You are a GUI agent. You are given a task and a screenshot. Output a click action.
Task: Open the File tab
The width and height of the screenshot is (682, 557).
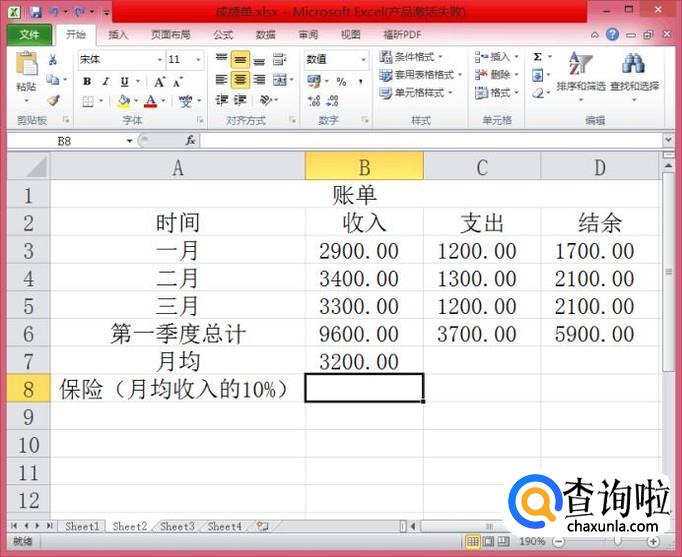30,35
